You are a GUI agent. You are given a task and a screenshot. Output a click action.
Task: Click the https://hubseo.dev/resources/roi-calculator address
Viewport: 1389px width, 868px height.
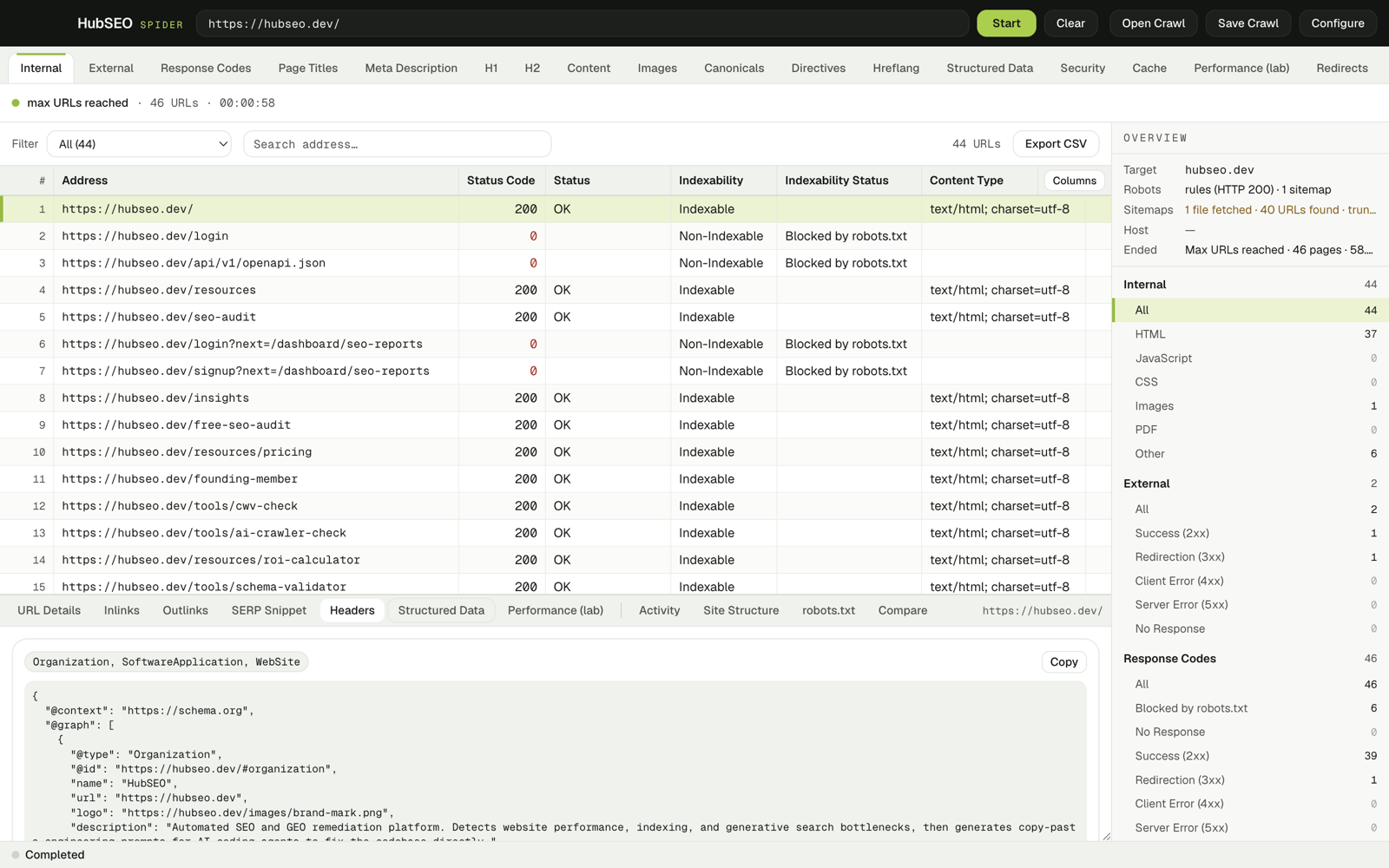(211, 560)
